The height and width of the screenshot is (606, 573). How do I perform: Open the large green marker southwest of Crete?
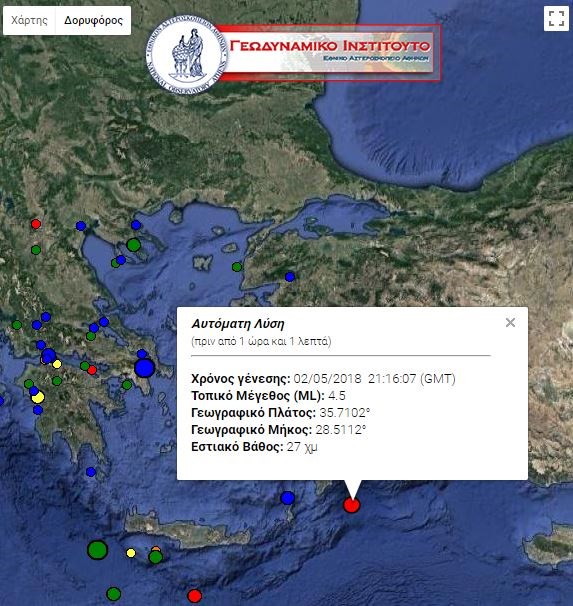pos(97,549)
